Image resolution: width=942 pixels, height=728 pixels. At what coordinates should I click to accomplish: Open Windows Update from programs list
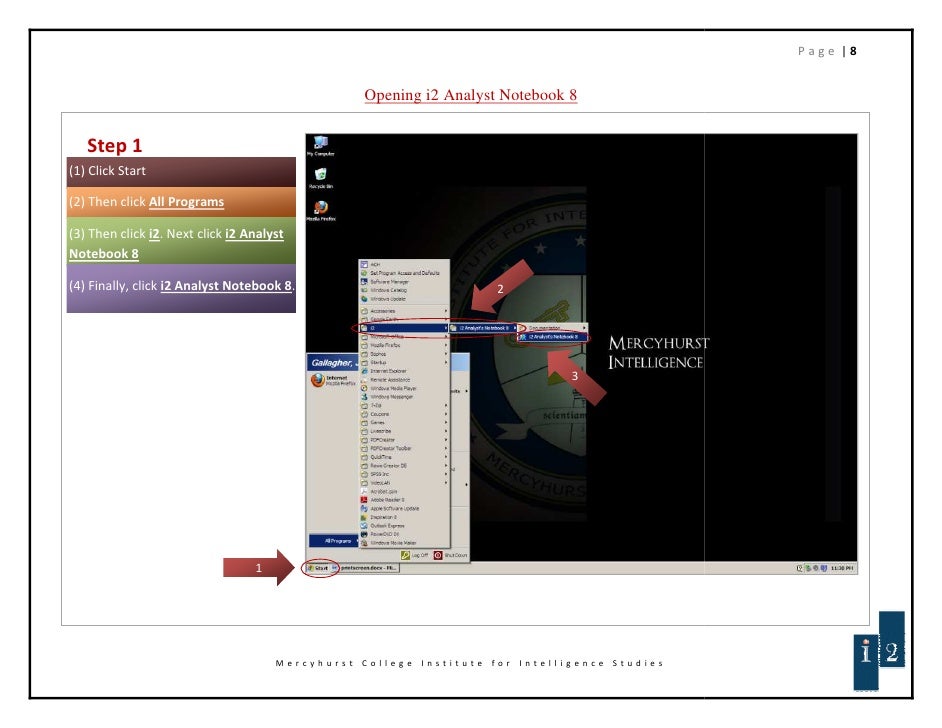(404, 299)
